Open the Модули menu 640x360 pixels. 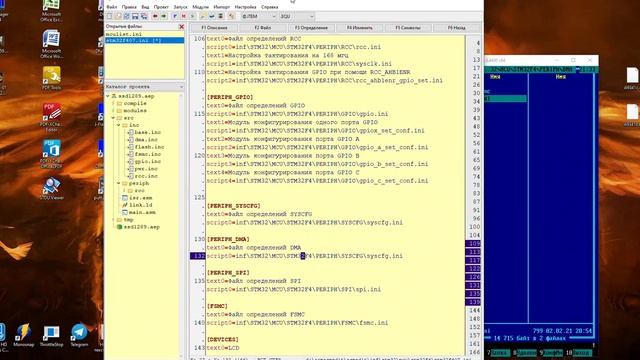click(200, 7)
